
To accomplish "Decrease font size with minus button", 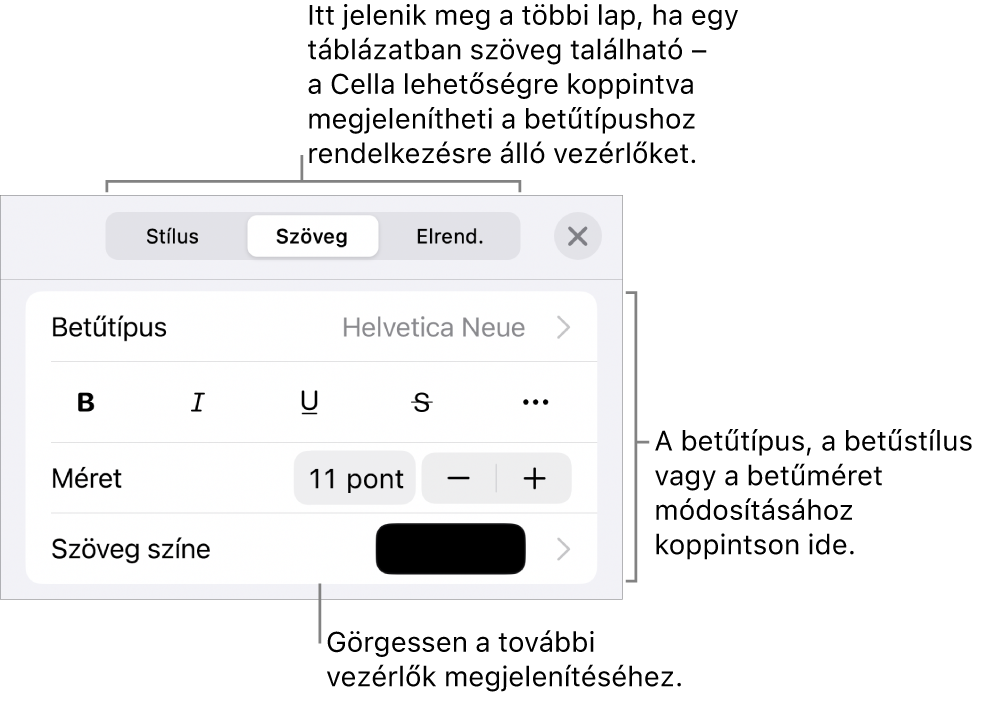I will 459,478.
